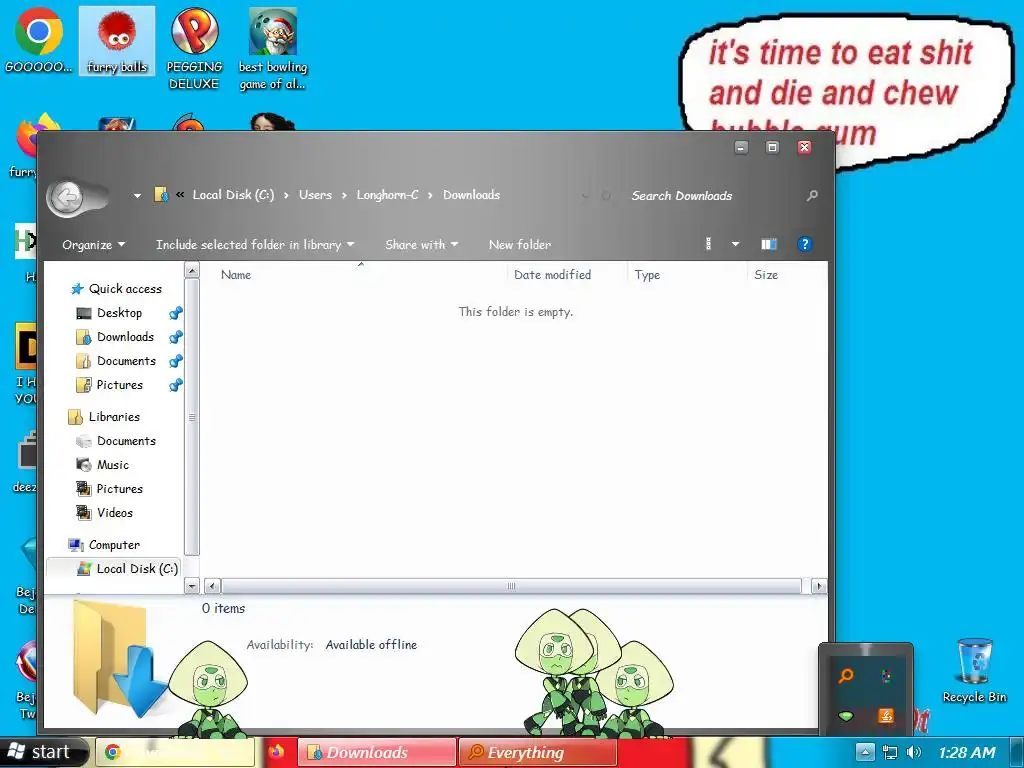Image resolution: width=1024 pixels, height=768 pixels.
Task: Select best bowling game desktop icon
Action: 273,50
